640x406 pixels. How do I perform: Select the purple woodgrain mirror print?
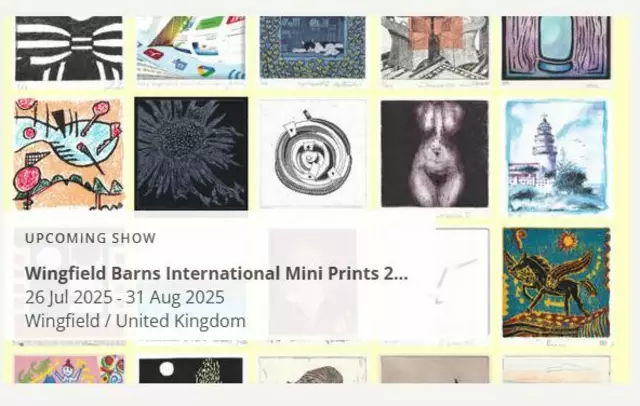click(556, 48)
